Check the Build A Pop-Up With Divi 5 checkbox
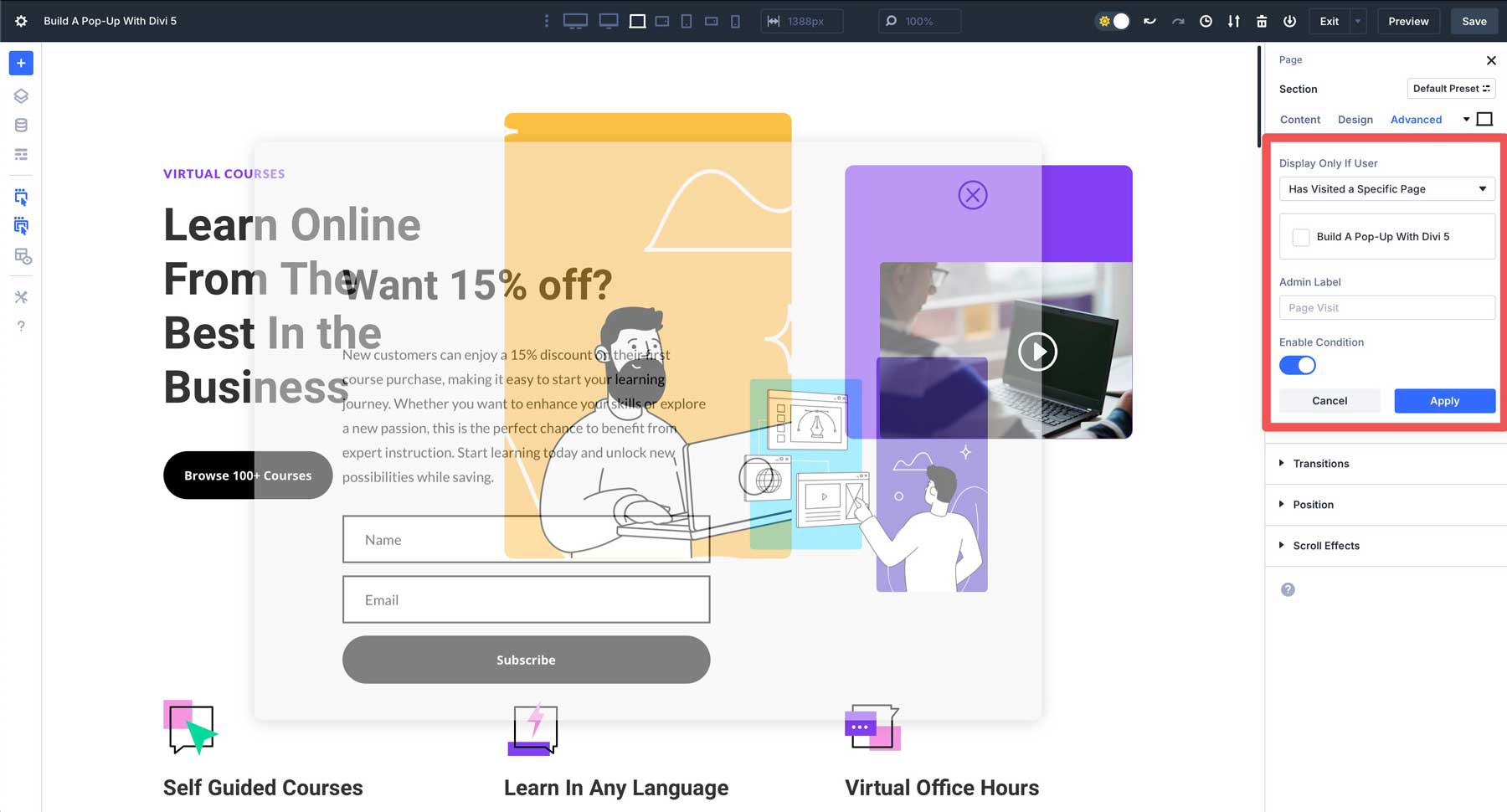The height and width of the screenshot is (812, 1507). click(x=1301, y=237)
